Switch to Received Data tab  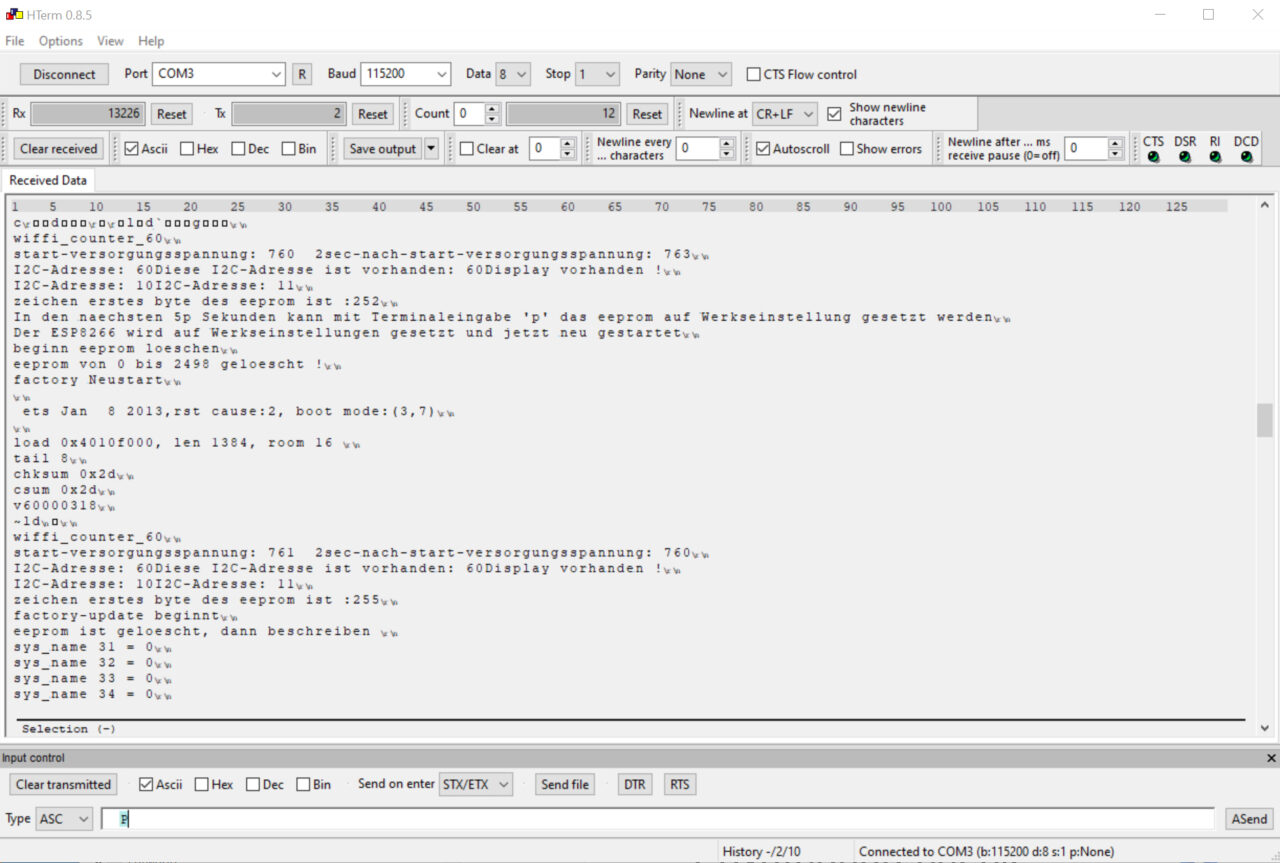pos(48,180)
